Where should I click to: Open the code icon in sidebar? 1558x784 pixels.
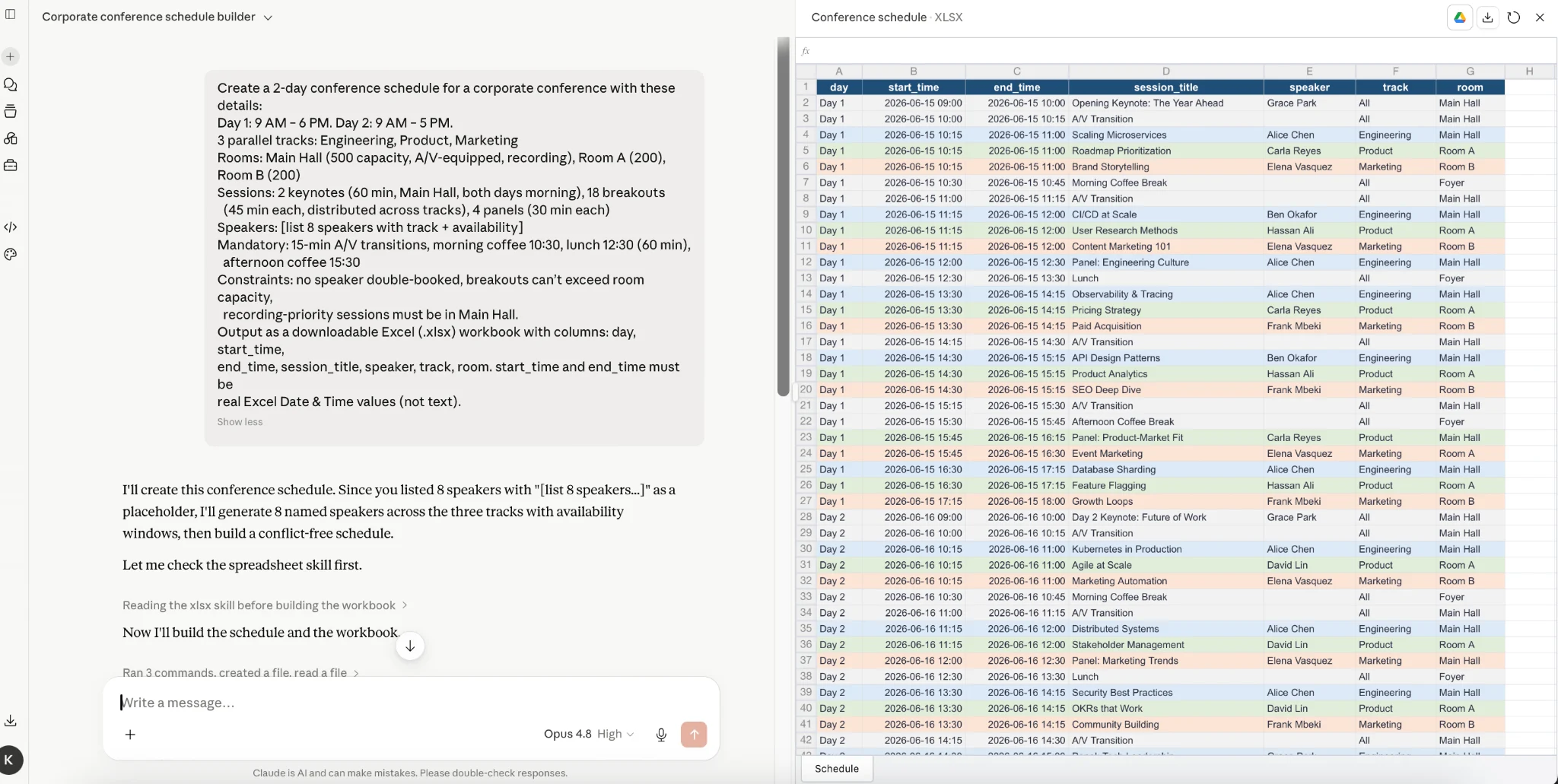[11, 227]
